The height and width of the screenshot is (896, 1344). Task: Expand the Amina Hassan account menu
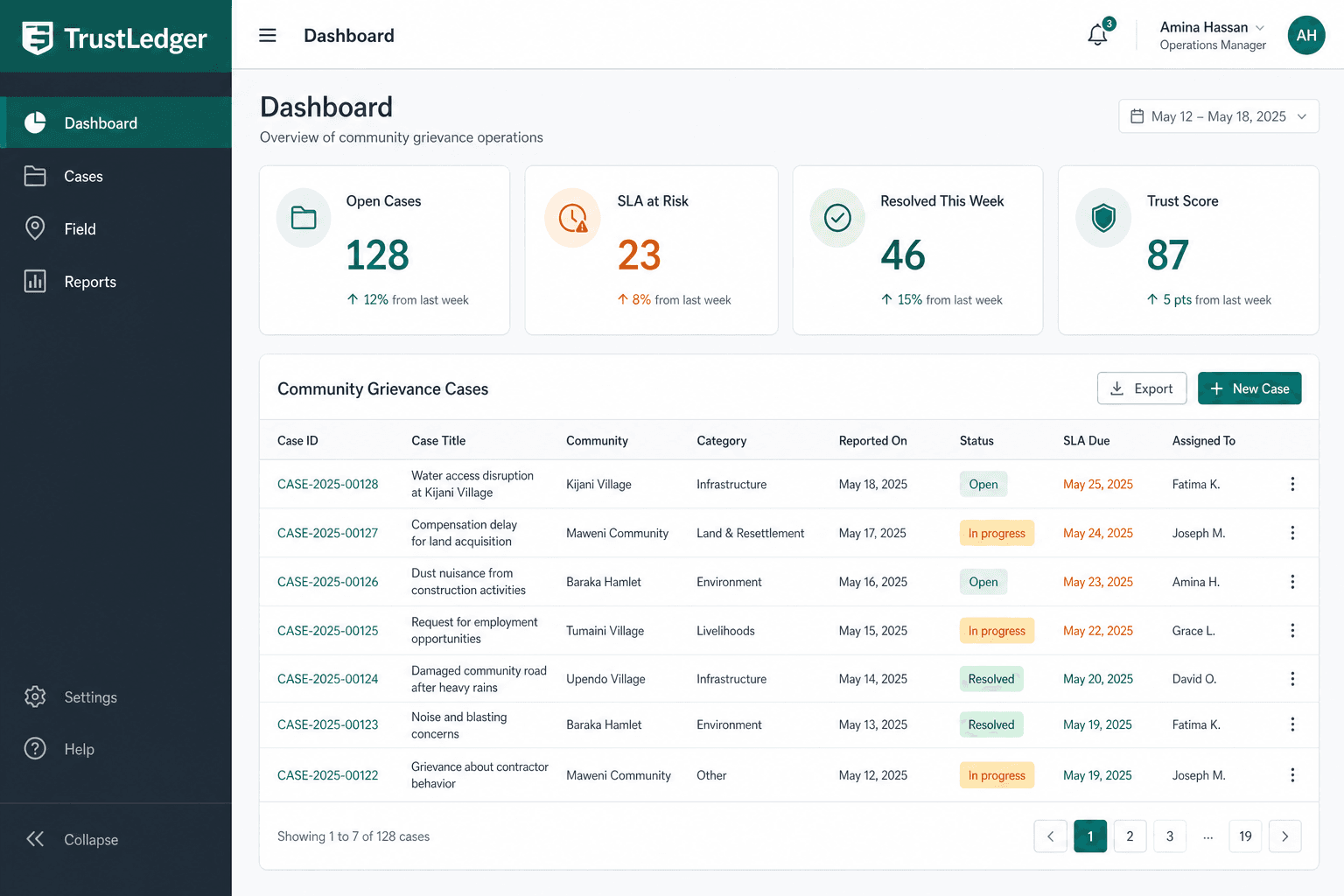[1213, 35]
